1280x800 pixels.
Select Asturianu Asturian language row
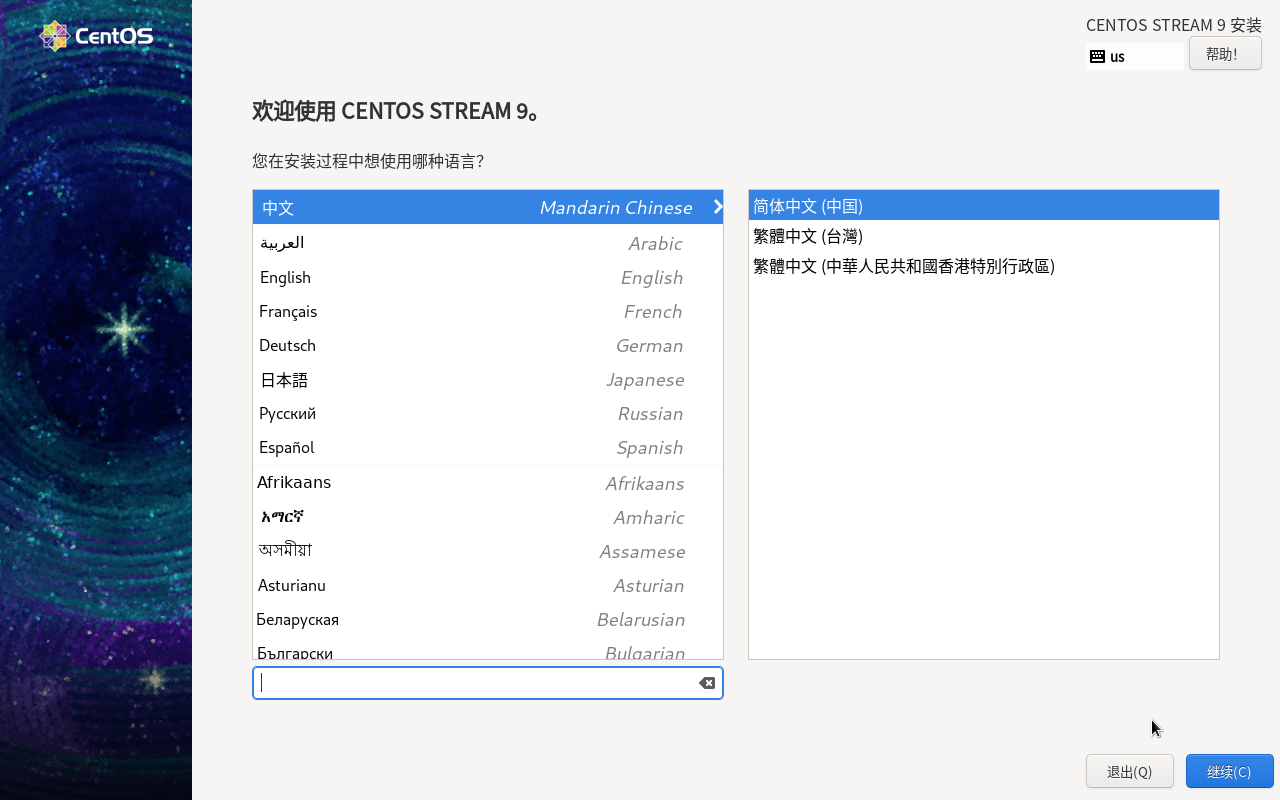pyautogui.click(x=488, y=585)
